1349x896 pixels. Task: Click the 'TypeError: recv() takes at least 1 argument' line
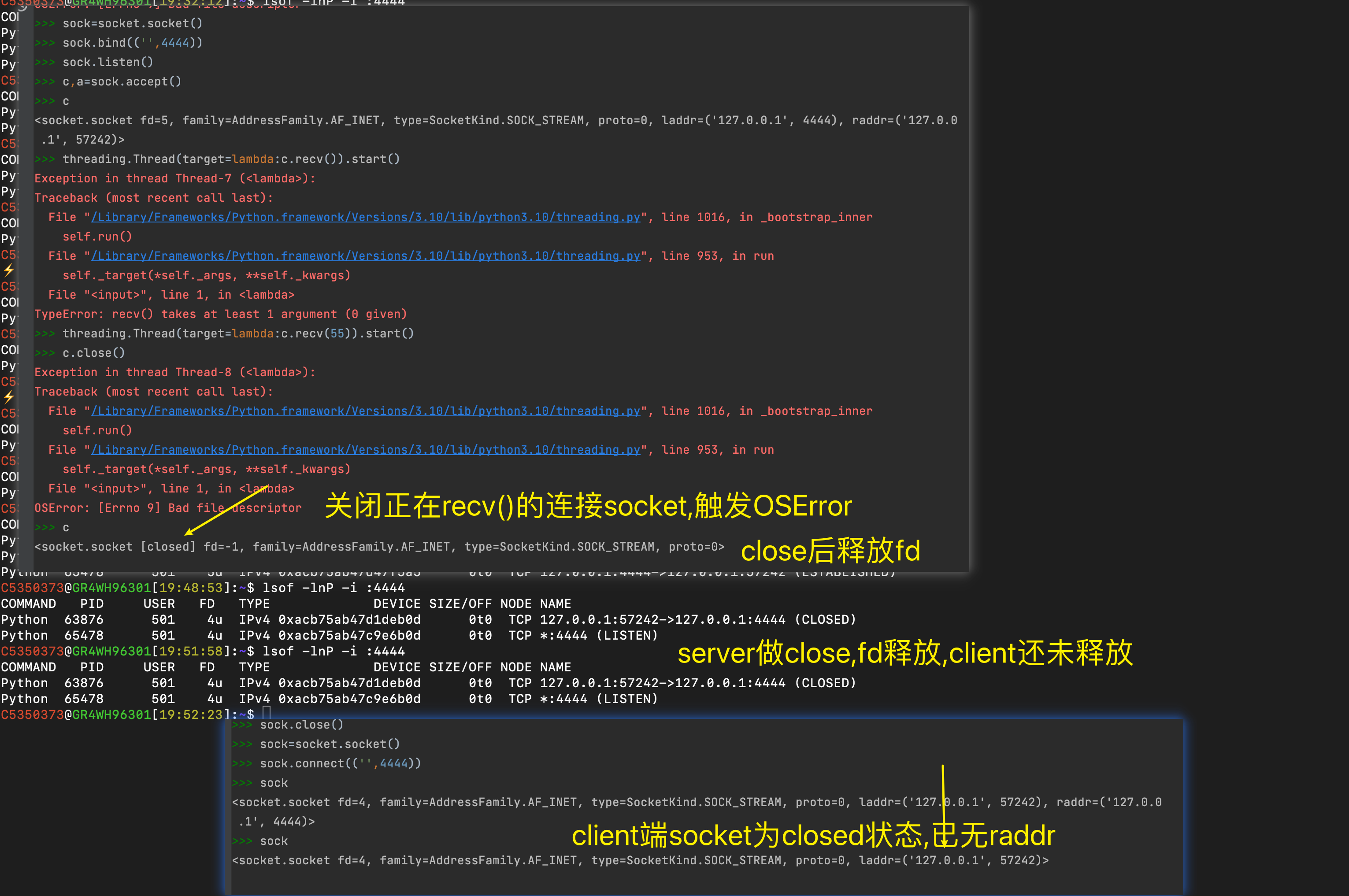[x=221, y=314]
